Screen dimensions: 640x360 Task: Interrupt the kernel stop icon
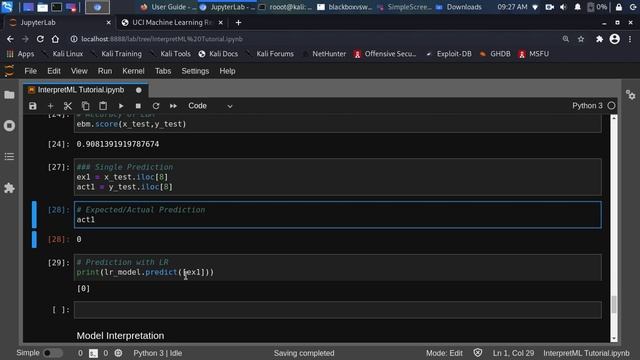[x=138, y=106]
